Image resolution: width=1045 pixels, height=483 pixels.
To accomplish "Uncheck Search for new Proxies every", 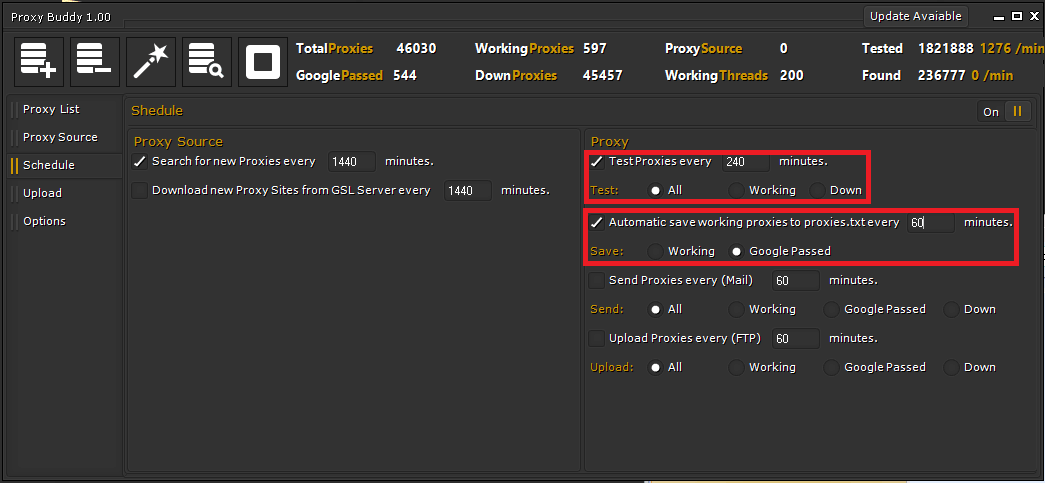I will tap(139, 161).
